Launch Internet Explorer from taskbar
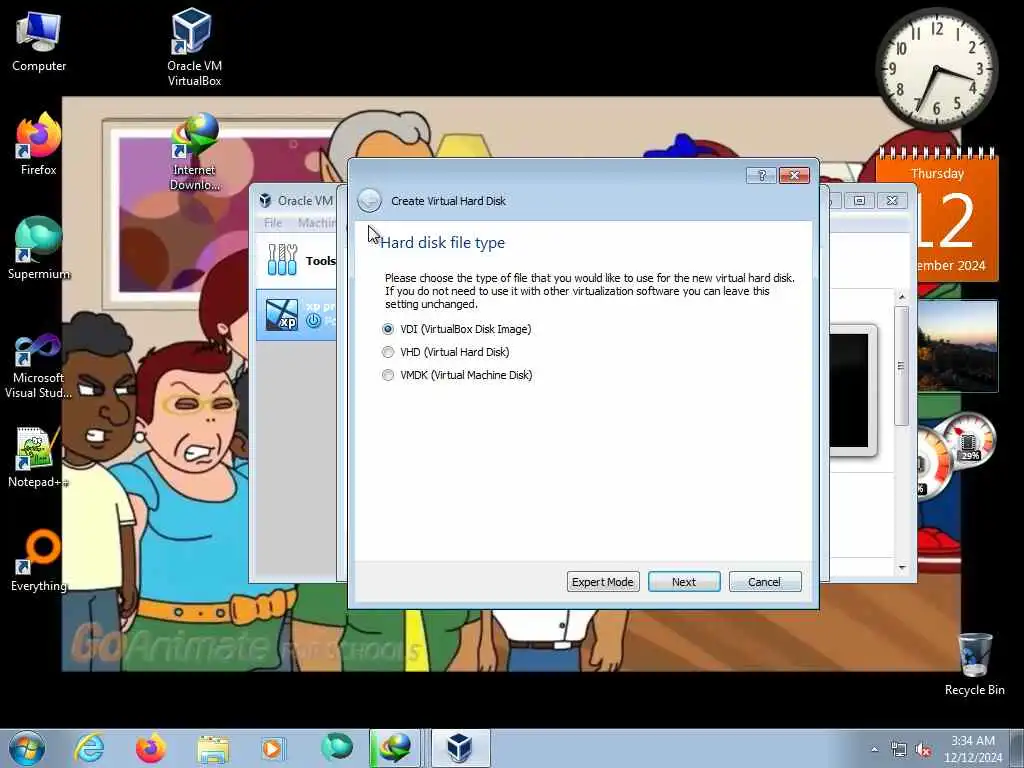Screen dimensions: 1024x768 pos(89,748)
